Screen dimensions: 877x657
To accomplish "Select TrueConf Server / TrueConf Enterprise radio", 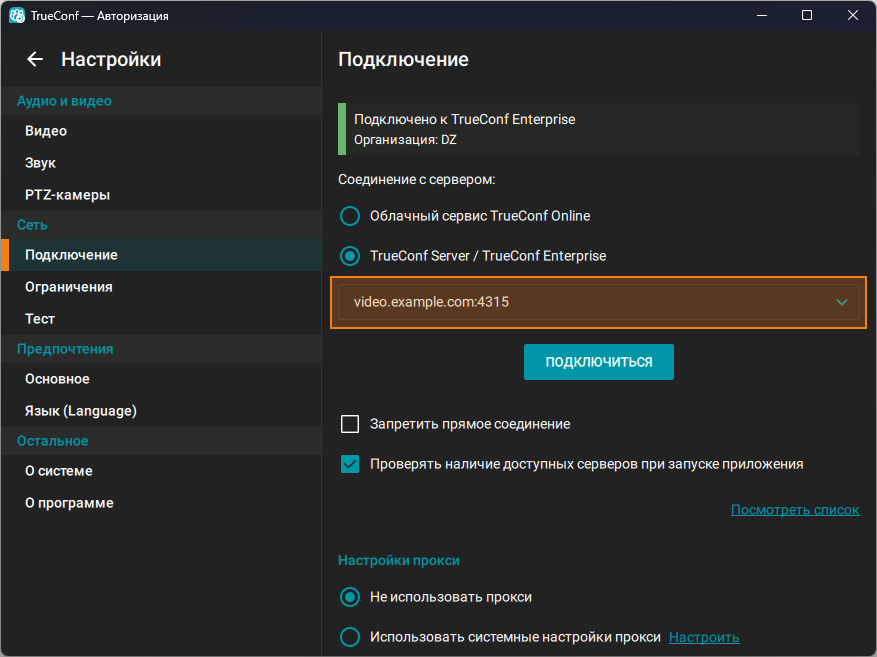I will point(350,256).
